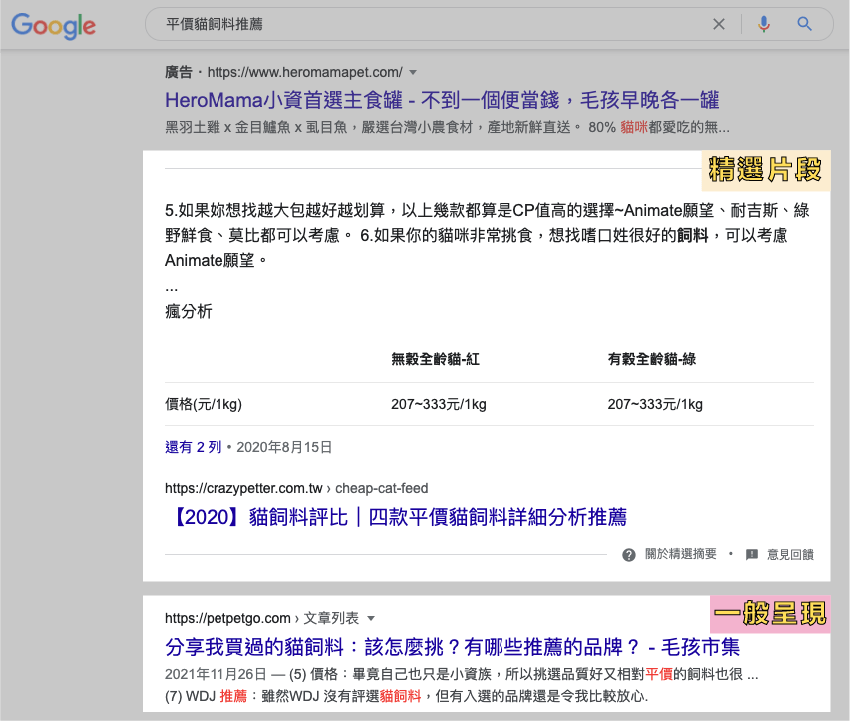The width and height of the screenshot is (850, 721).
Task: Click the magnifying glass search icon
Action: pyautogui.click(x=804, y=24)
